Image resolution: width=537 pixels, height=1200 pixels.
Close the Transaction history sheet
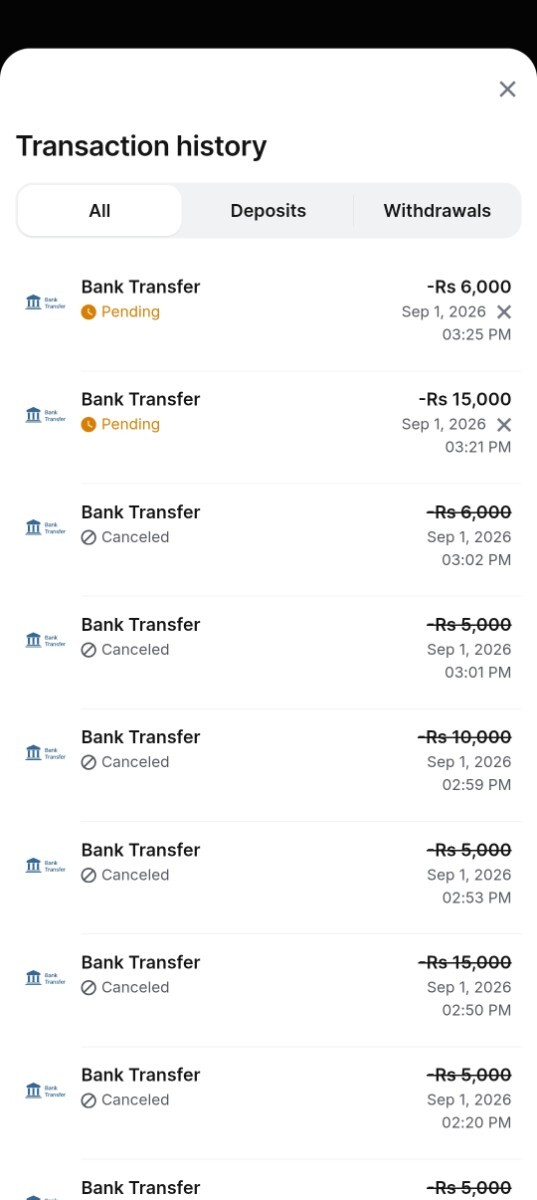[507, 89]
